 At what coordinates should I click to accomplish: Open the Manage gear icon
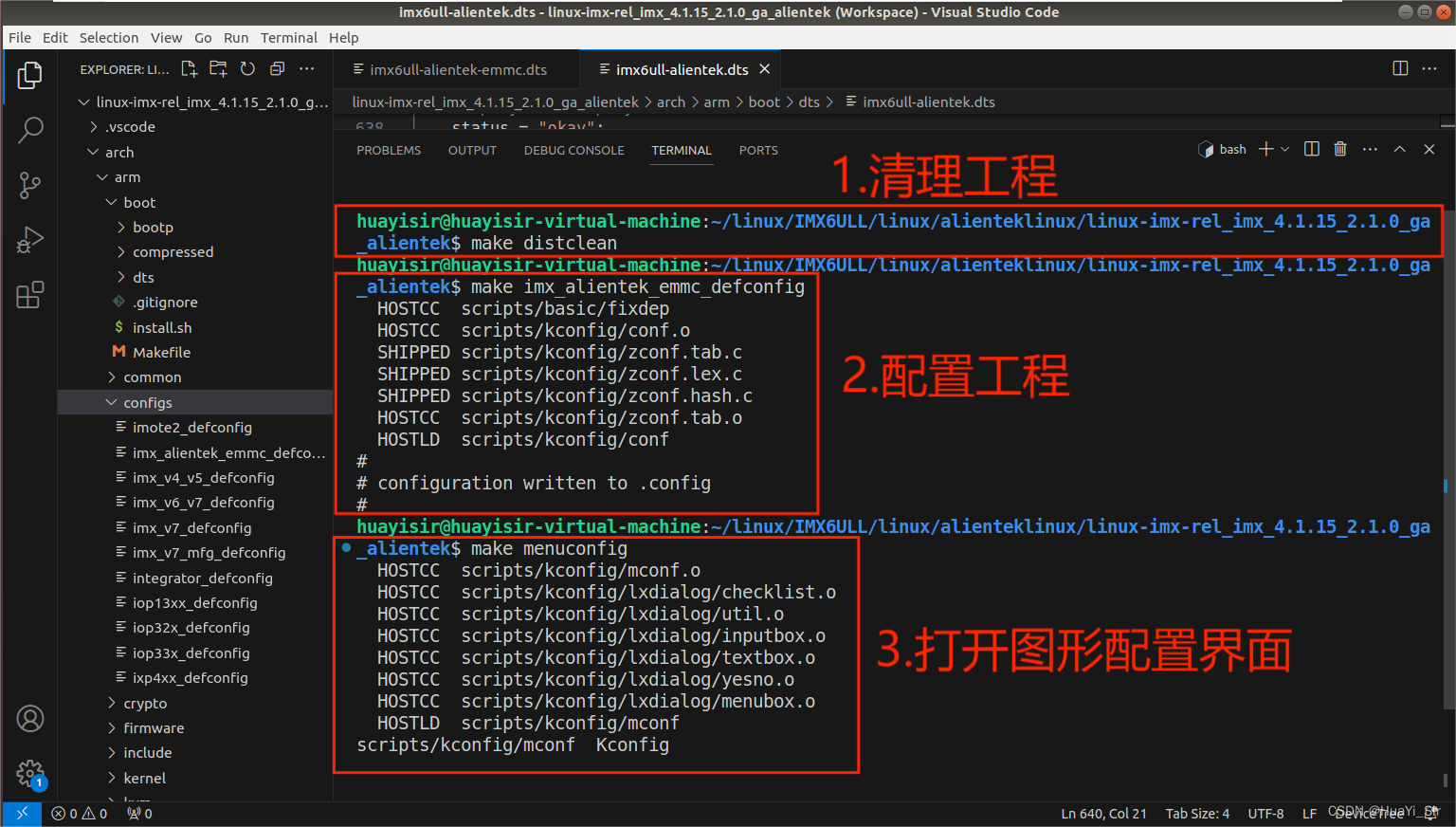pyautogui.click(x=29, y=774)
